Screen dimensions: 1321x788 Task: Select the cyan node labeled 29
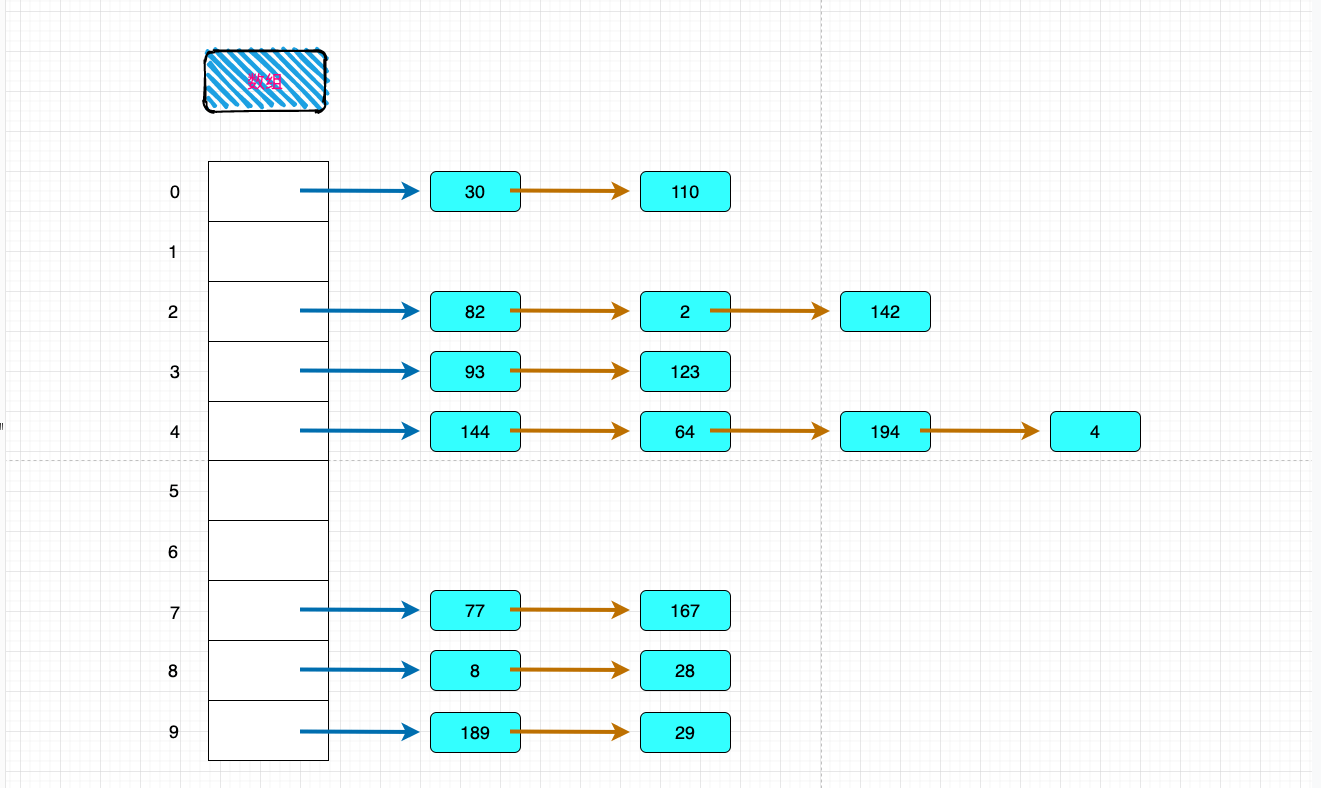coord(685,733)
